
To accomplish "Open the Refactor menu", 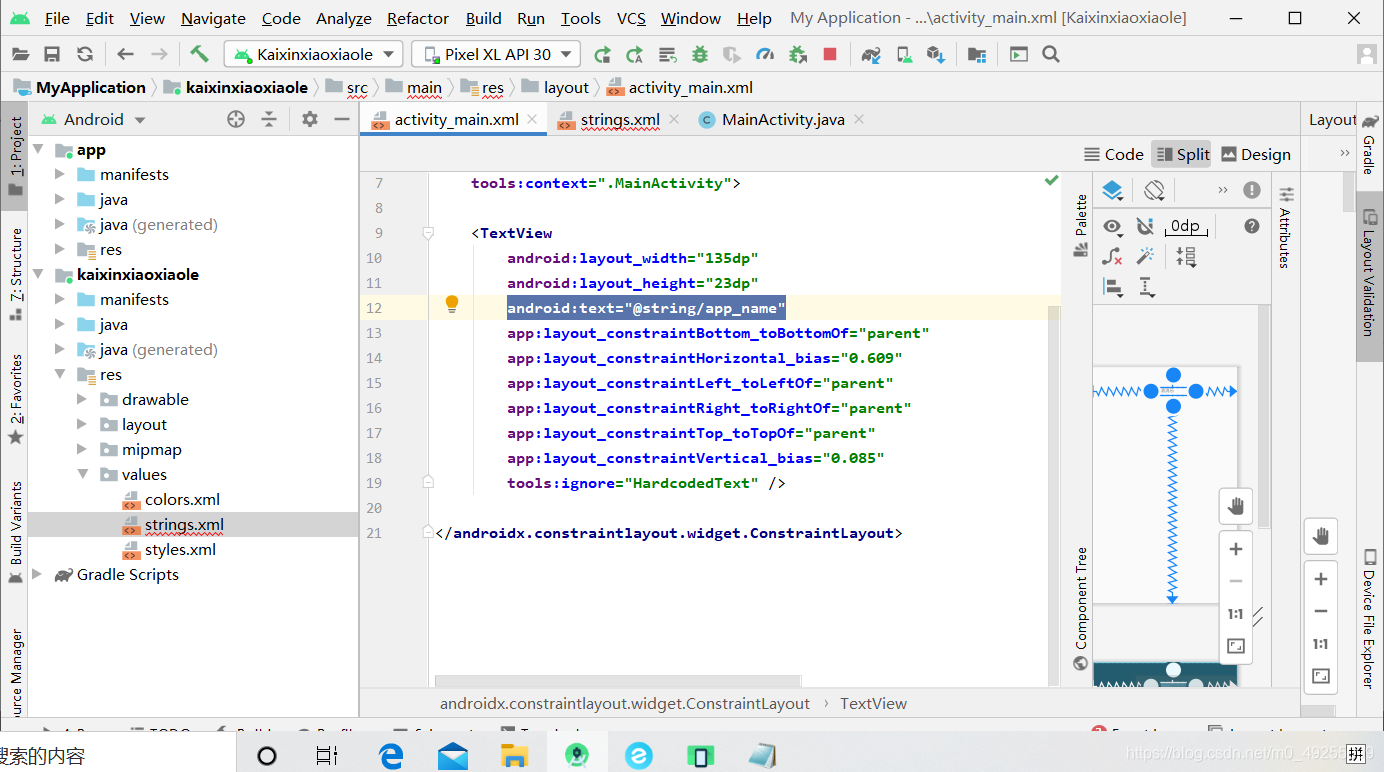I will [417, 18].
